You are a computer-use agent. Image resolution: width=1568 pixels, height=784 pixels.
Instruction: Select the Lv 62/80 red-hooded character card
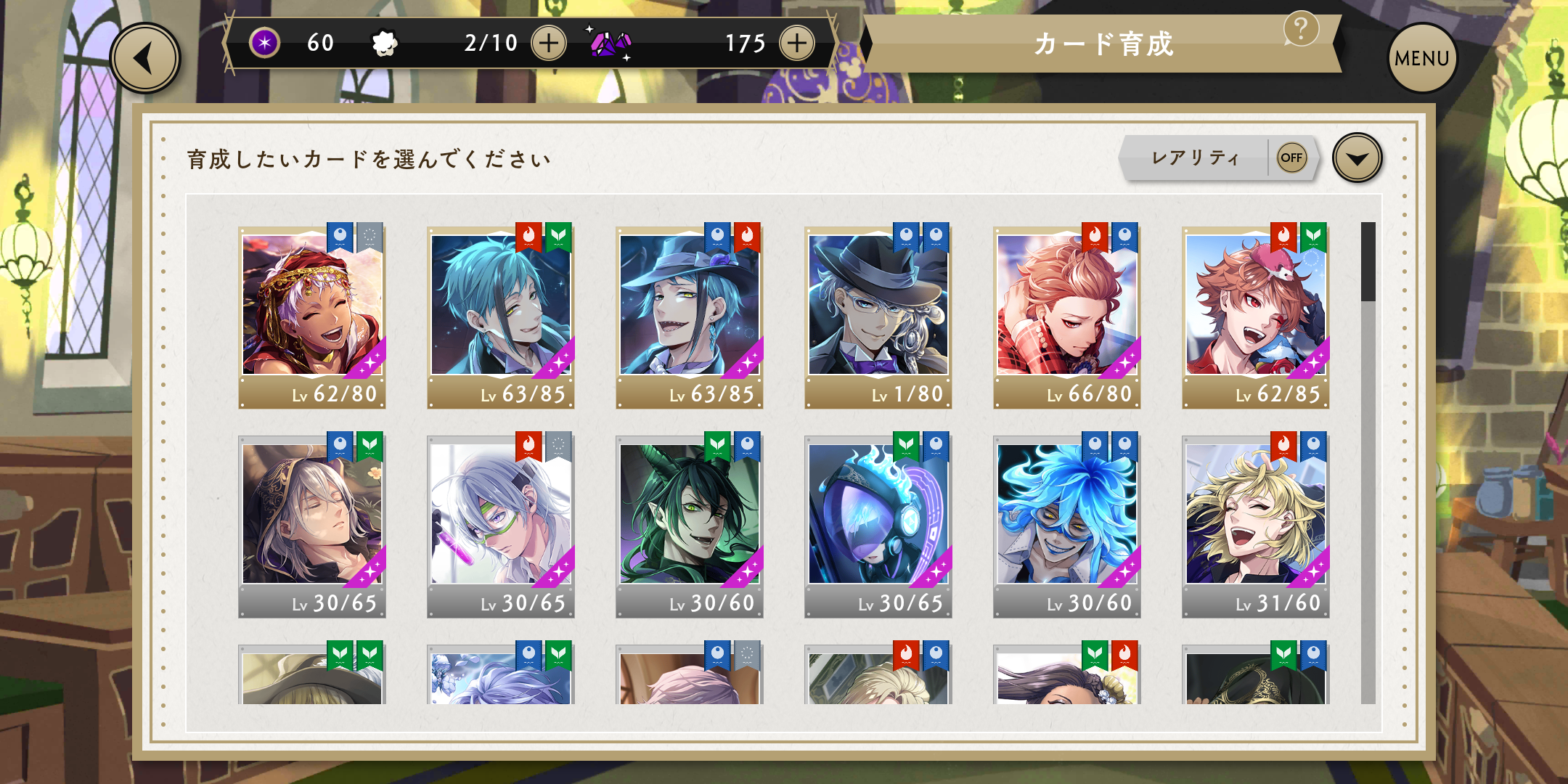click(312, 317)
